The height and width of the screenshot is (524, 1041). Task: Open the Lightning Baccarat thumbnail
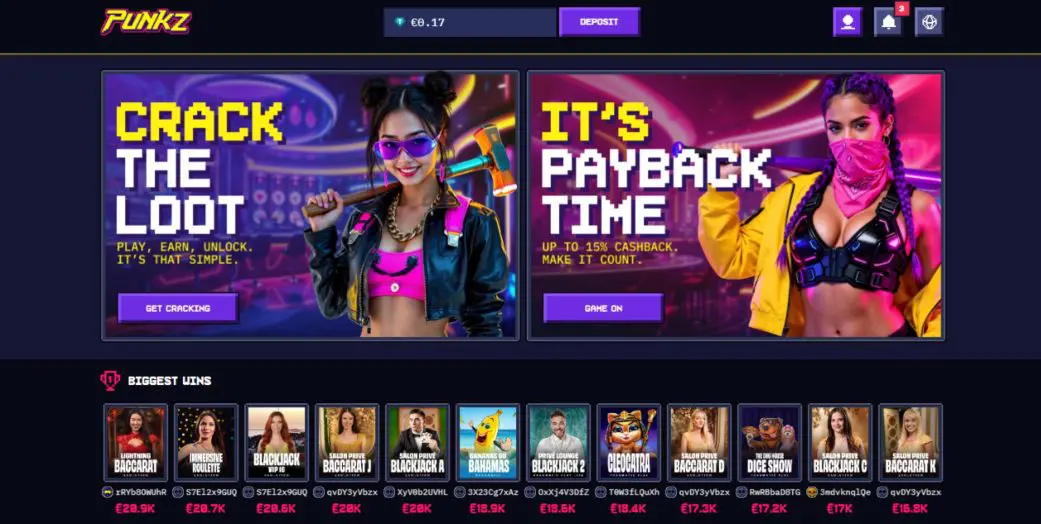(x=135, y=442)
